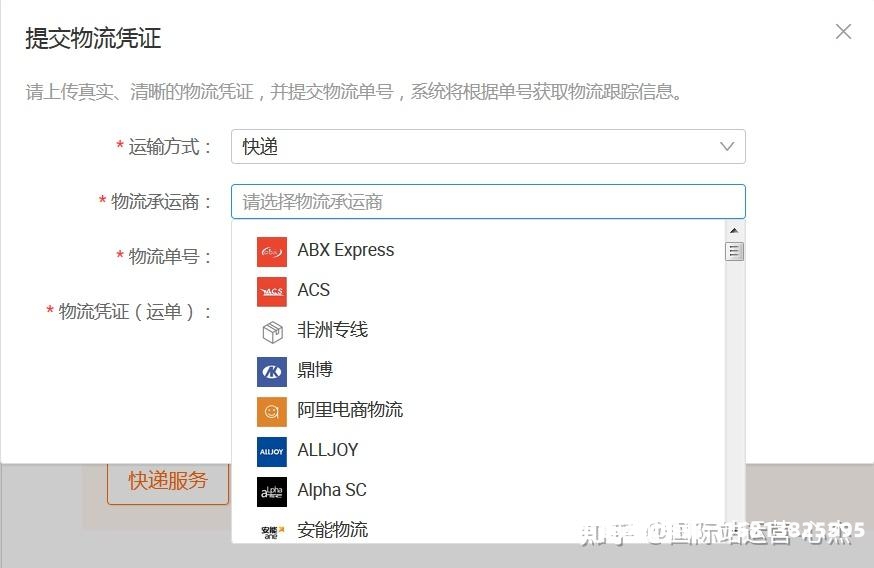Viewport: 874px width, 568px height.
Task: Open the 运输方式 dropdown showing 快递
Action: [x=487, y=147]
